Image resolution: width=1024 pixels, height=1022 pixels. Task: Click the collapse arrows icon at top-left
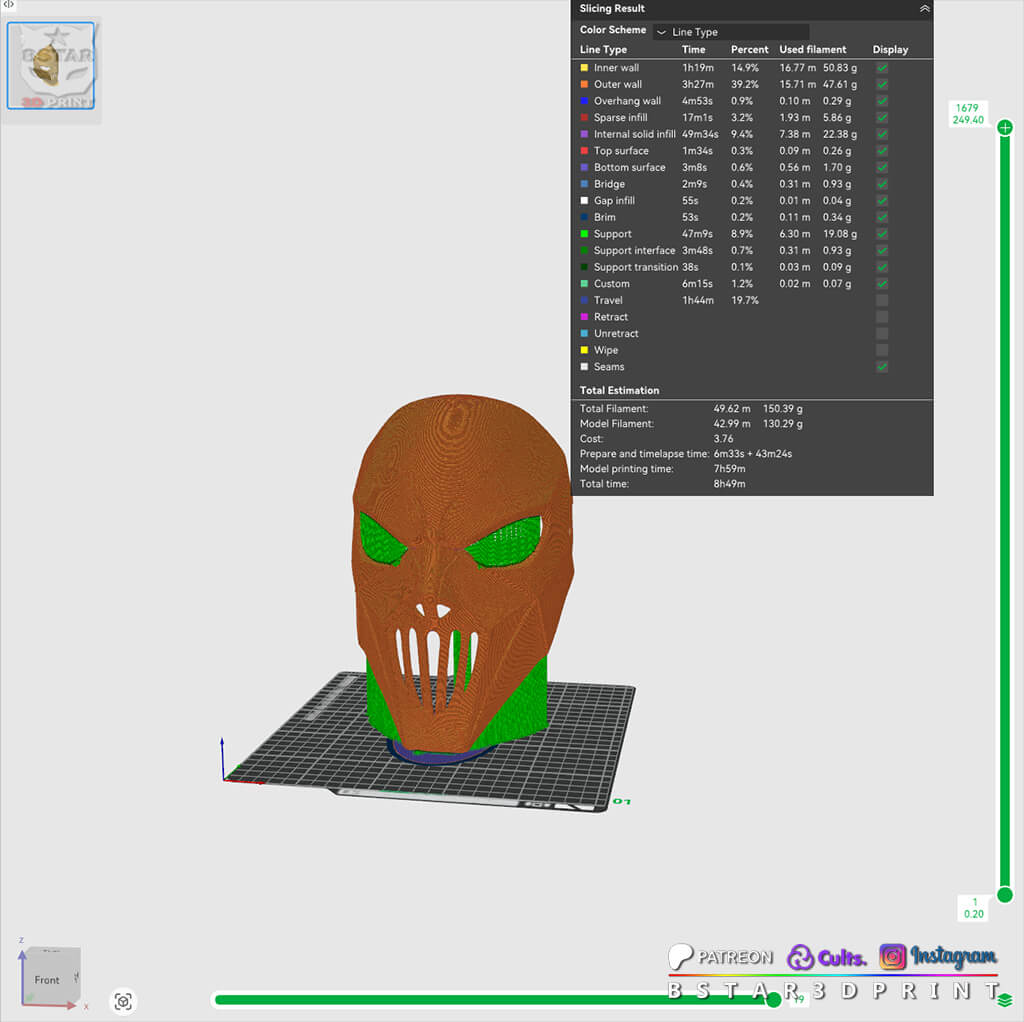pos(8,5)
